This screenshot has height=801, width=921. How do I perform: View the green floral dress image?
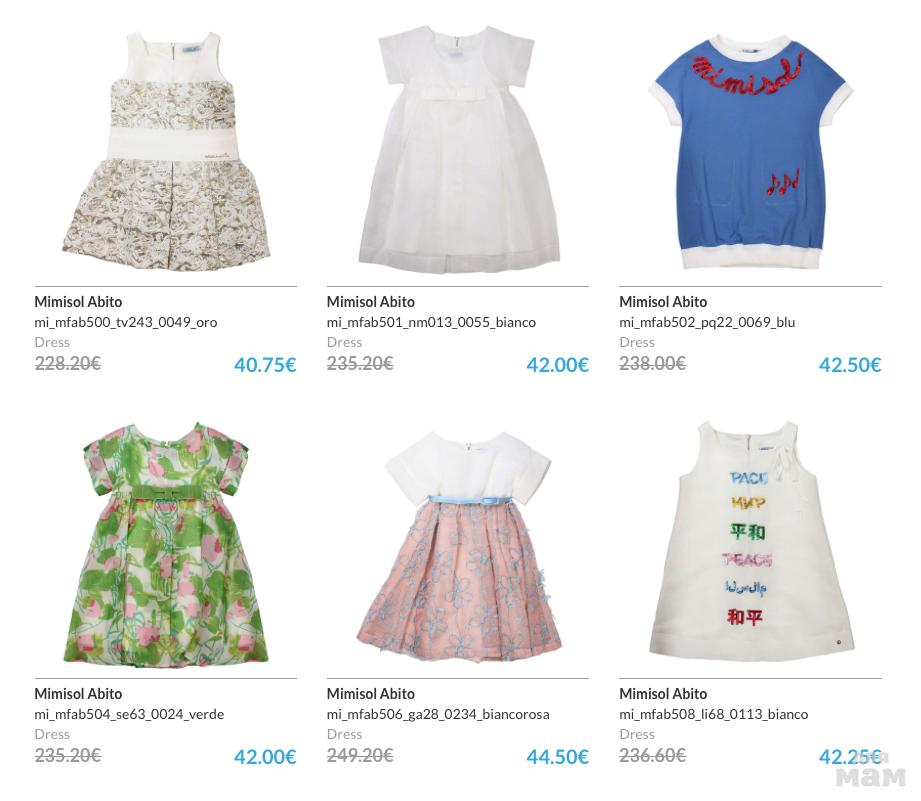(166, 543)
